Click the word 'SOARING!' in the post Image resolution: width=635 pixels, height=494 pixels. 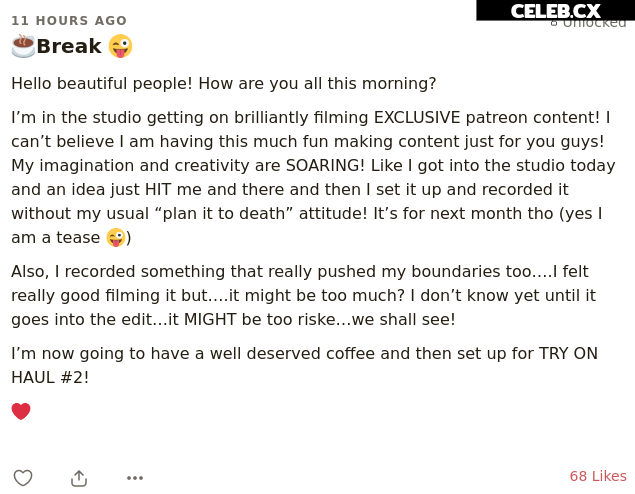tap(325, 165)
